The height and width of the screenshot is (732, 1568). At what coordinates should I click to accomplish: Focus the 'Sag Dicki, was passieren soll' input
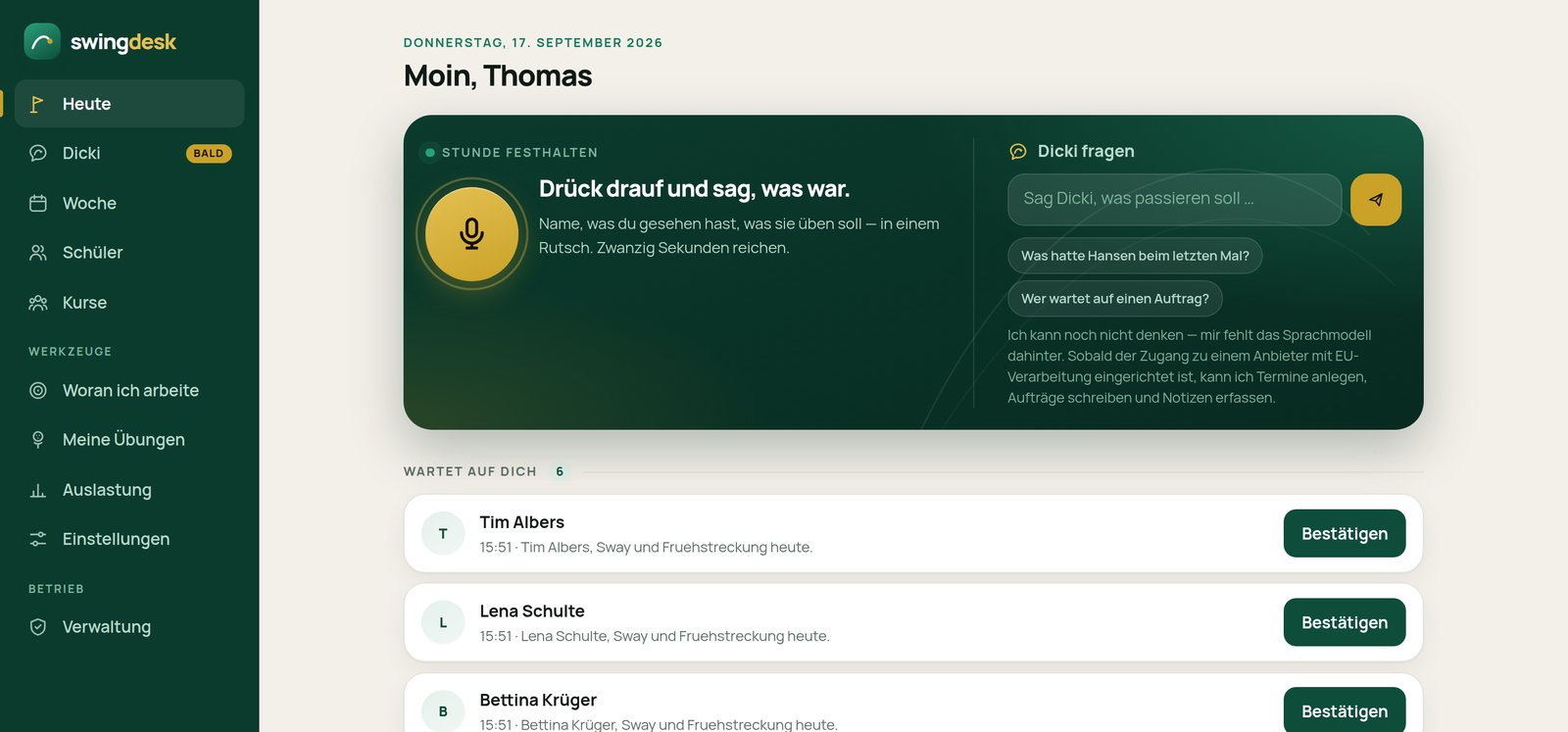1175,200
